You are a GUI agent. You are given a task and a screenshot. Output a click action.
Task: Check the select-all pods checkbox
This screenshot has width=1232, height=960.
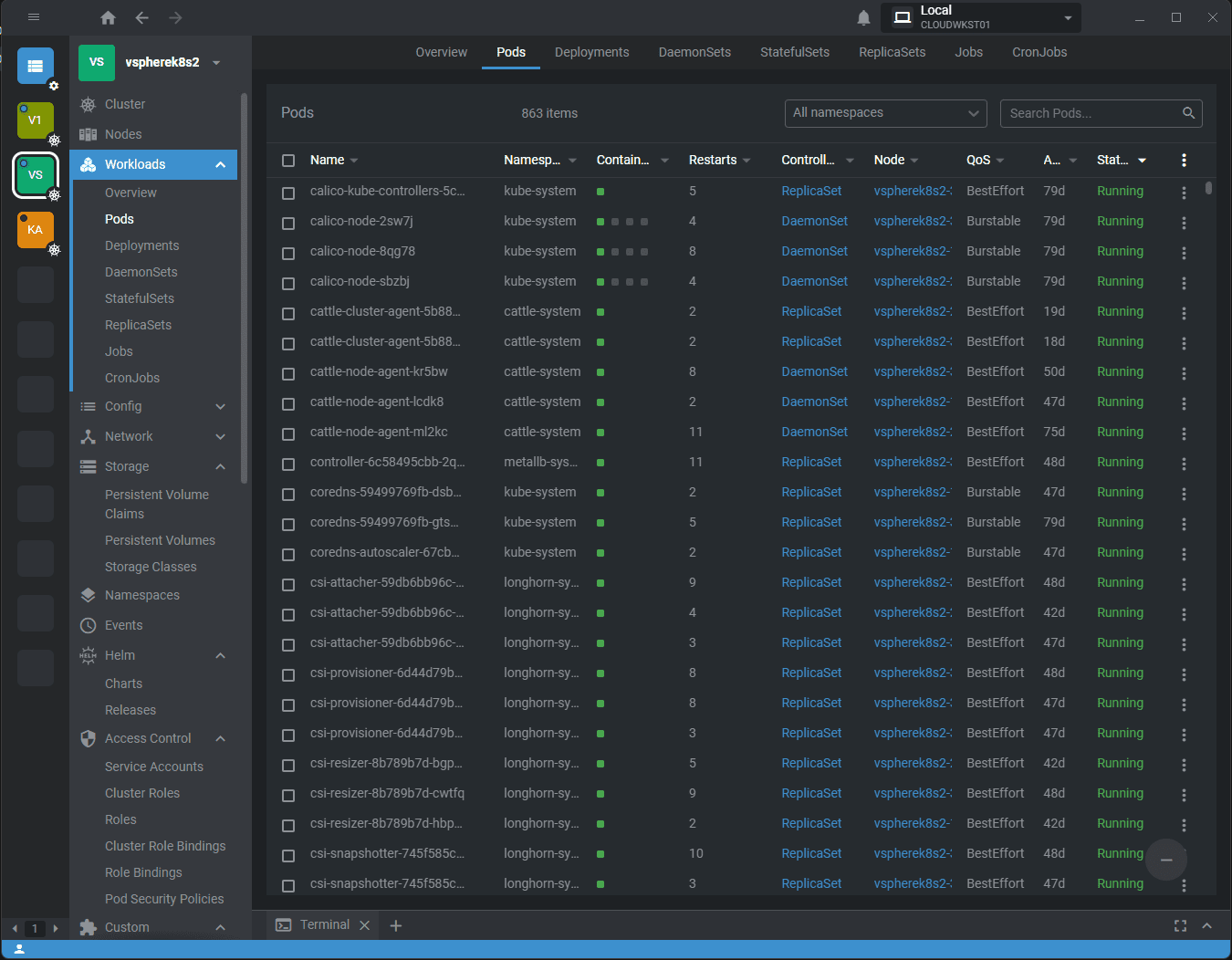click(x=288, y=159)
